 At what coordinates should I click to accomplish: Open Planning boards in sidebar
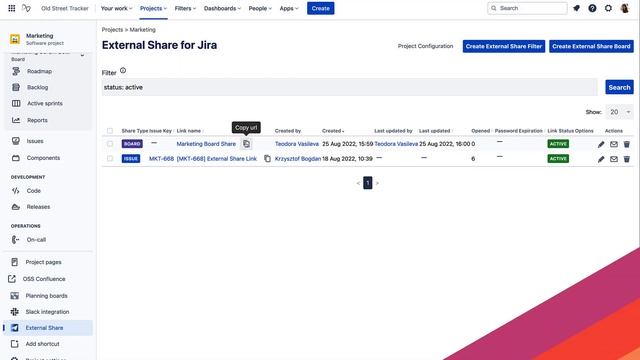click(47, 296)
